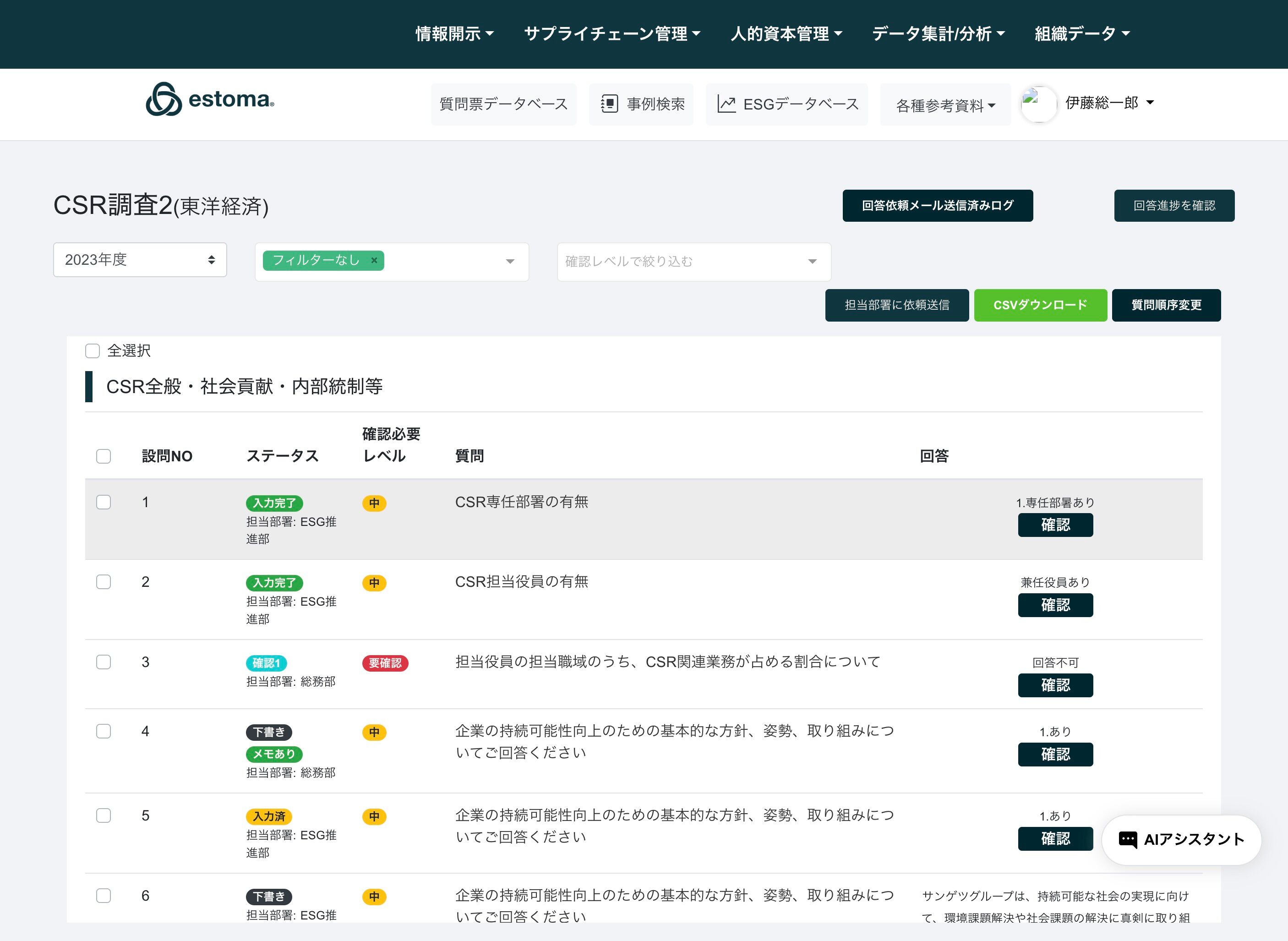Open the 2023年度 year selector
The width and height of the screenshot is (1288, 941).
coord(140,260)
